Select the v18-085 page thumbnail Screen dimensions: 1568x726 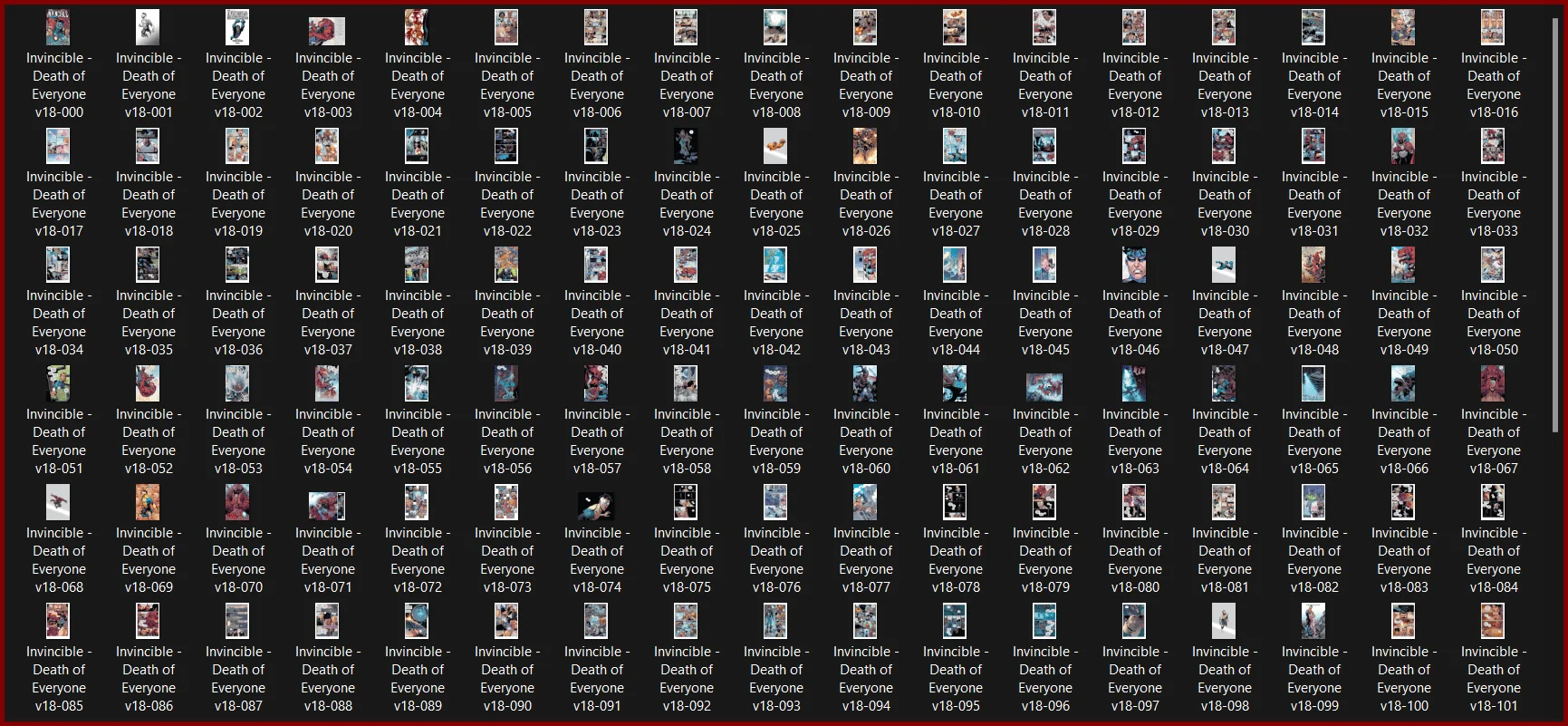[58, 621]
